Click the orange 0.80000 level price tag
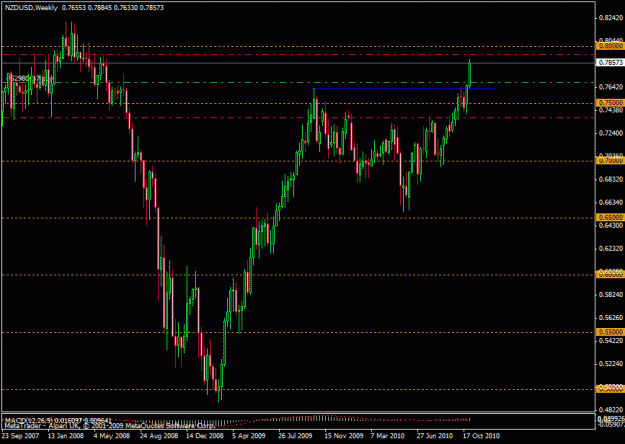The image size is (625, 444). (x=611, y=46)
